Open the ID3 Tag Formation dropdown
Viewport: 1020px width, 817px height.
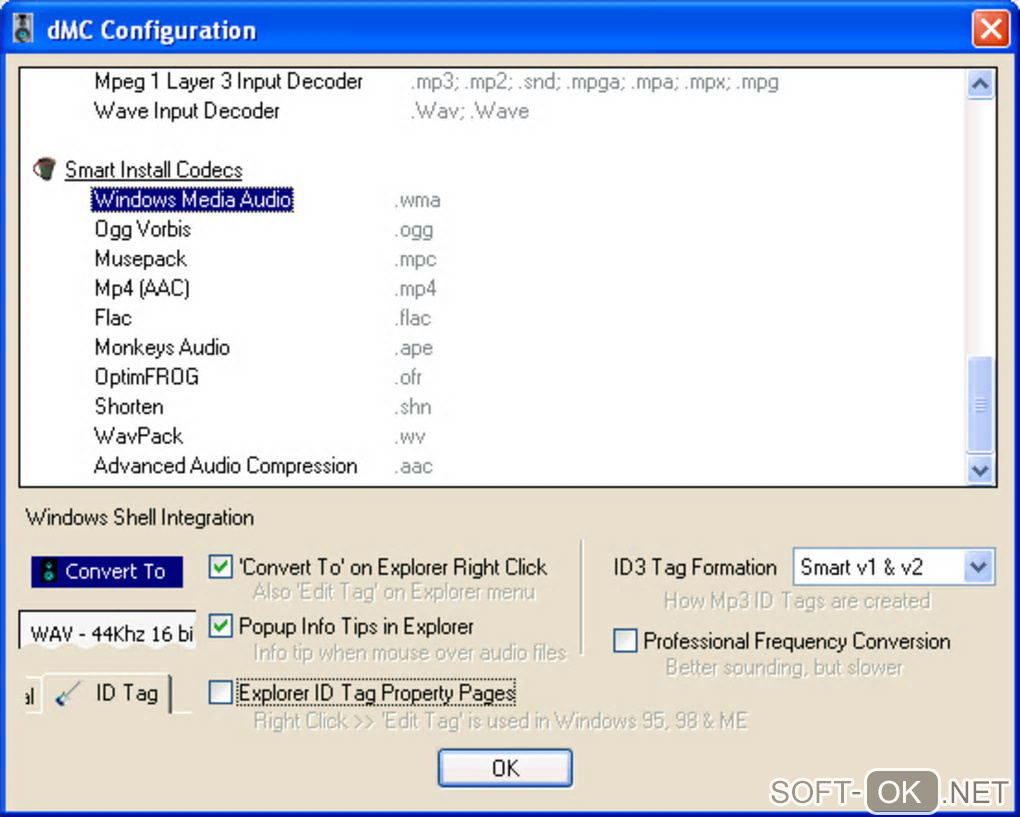[x=979, y=567]
